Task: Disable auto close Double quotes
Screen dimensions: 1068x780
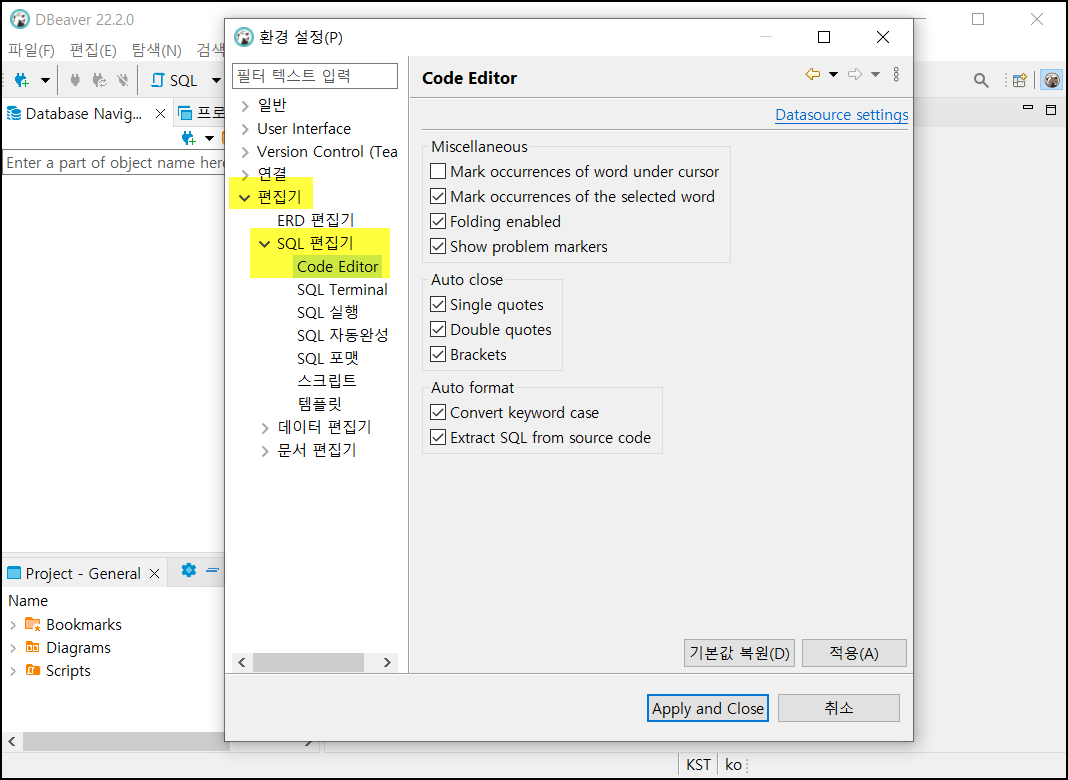Action: point(438,329)
